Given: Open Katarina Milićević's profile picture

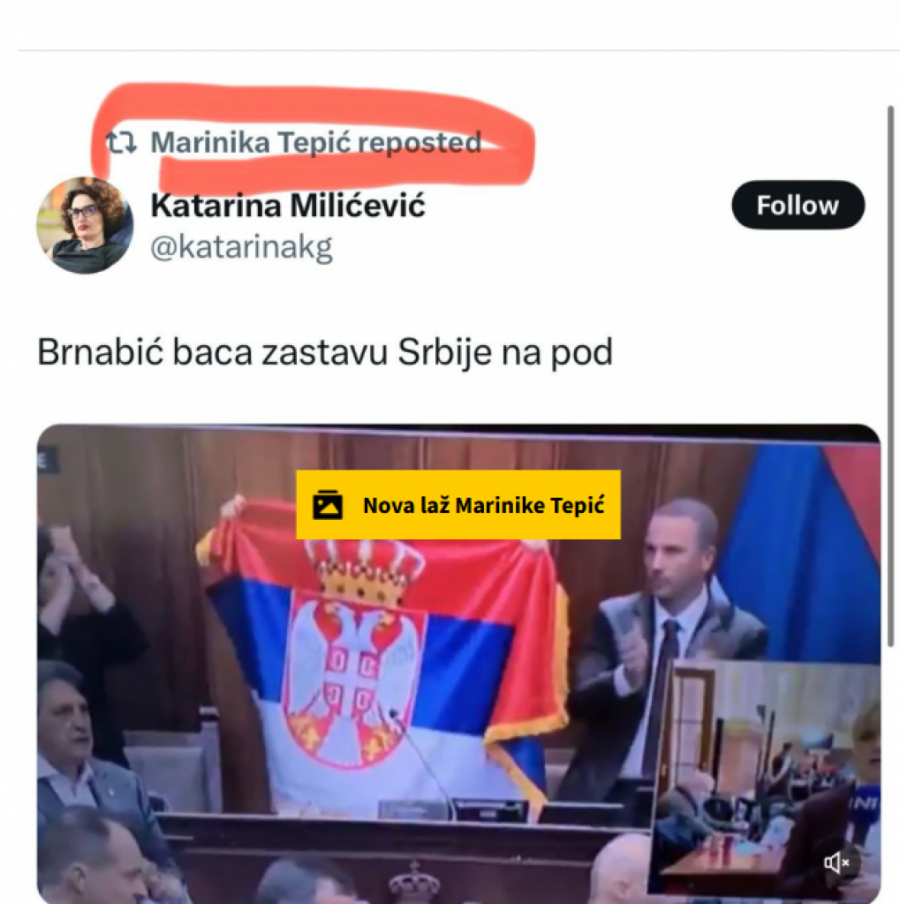Looking at the screenshot, I should coord(85,225).
